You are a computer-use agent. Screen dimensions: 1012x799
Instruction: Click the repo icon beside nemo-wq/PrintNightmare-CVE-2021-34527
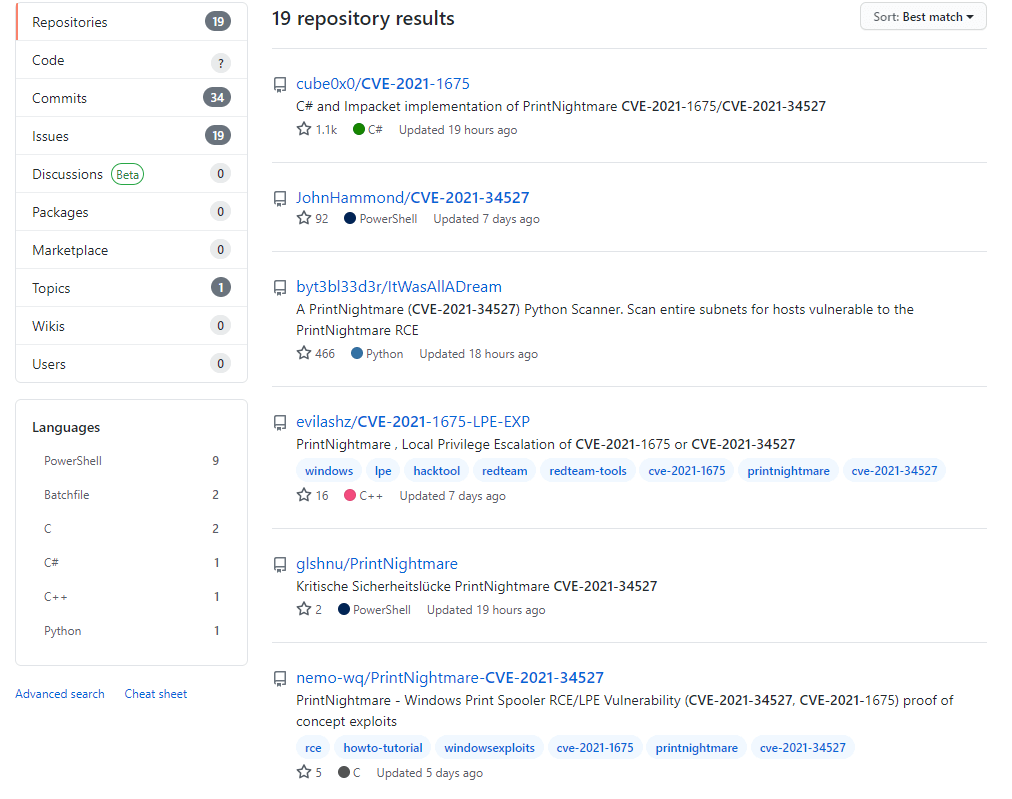click(280, 678)
